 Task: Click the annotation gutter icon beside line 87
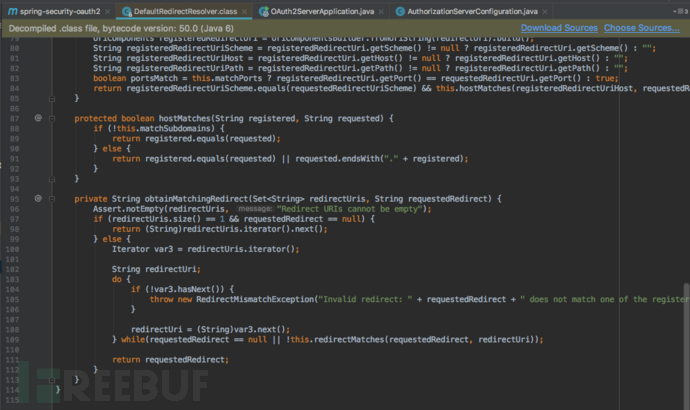(x=38, y=118)
